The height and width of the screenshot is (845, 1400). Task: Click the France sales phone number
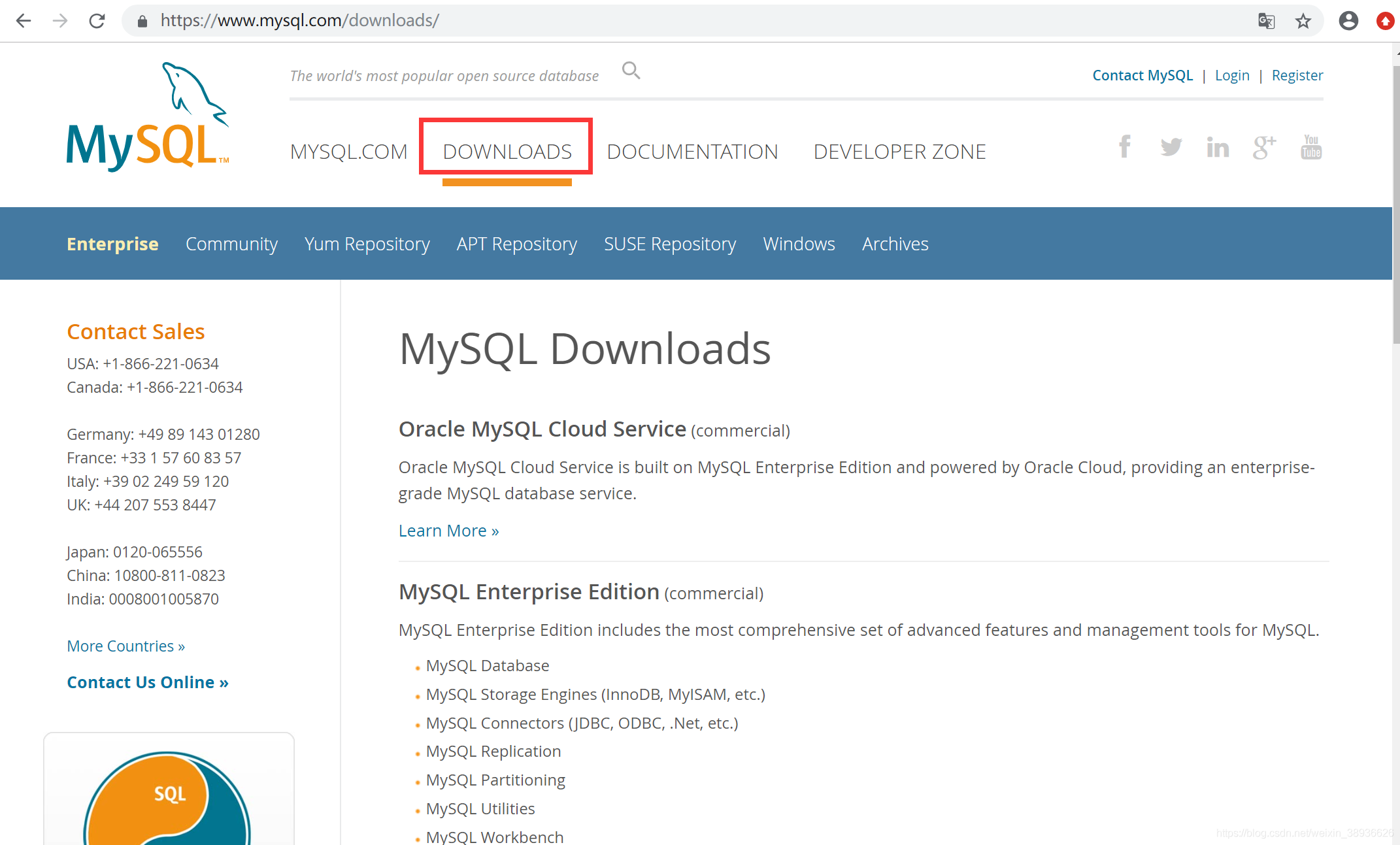tap(181, 457)
